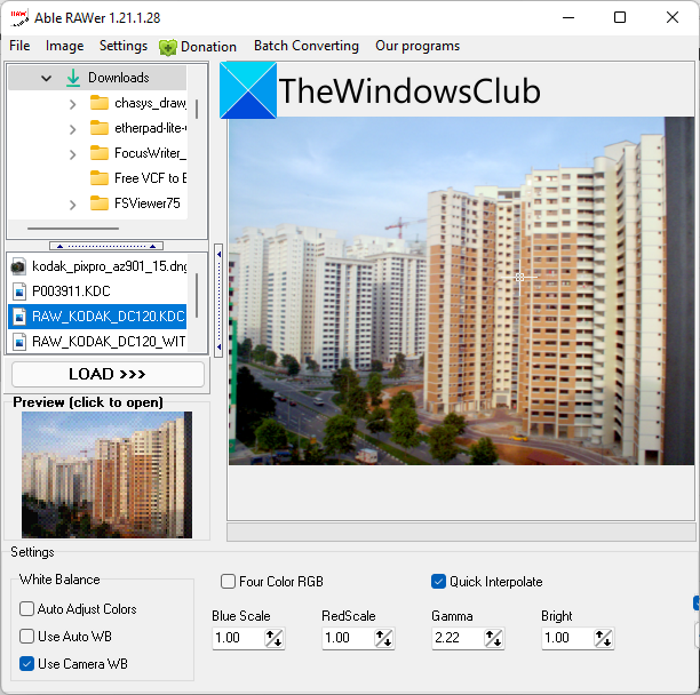Uncheck Quick Interpolate checkbox
The width and height of the screenshot is (700, 695).
click(x=438, y=581)
